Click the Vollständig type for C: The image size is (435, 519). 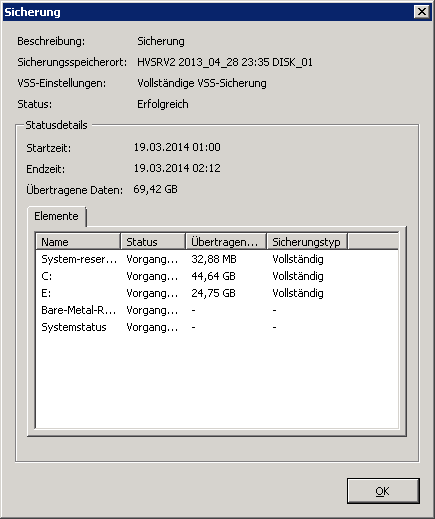(x=298, y=276)
